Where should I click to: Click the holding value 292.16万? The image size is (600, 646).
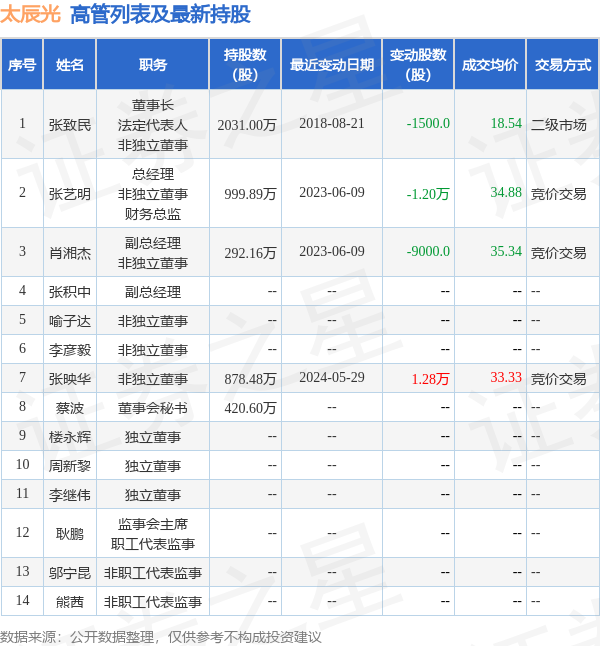click(x=250, y=253)
